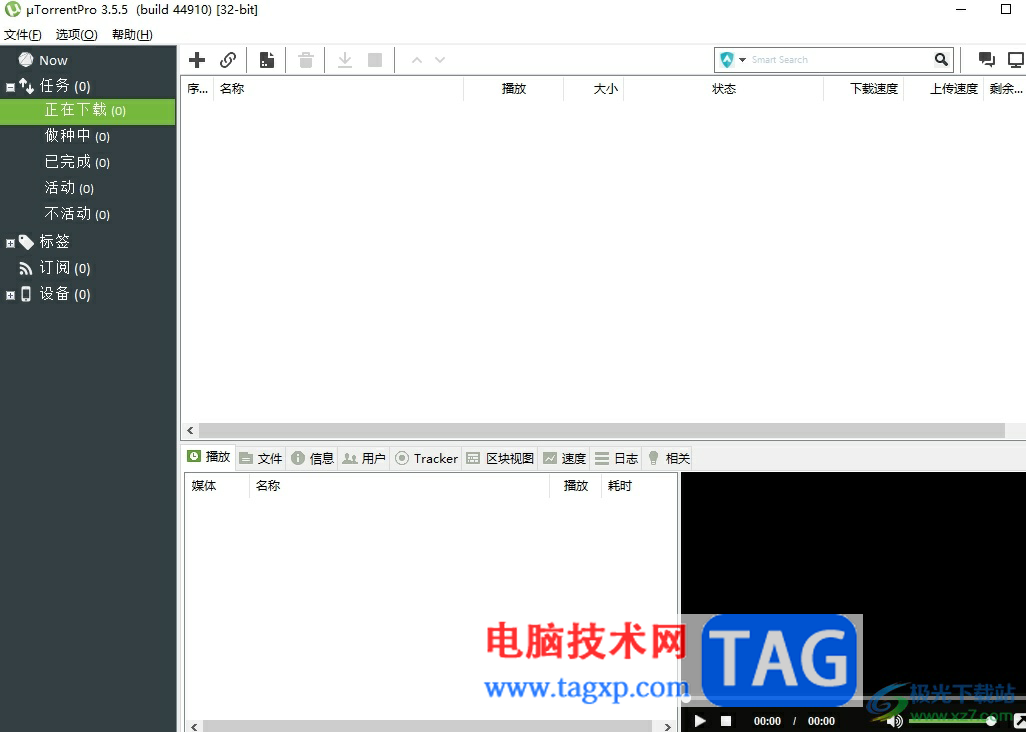Sort by 播放 column header in torrent list
The width and height of the screenshot is (1026, 732).
[514, 89]
